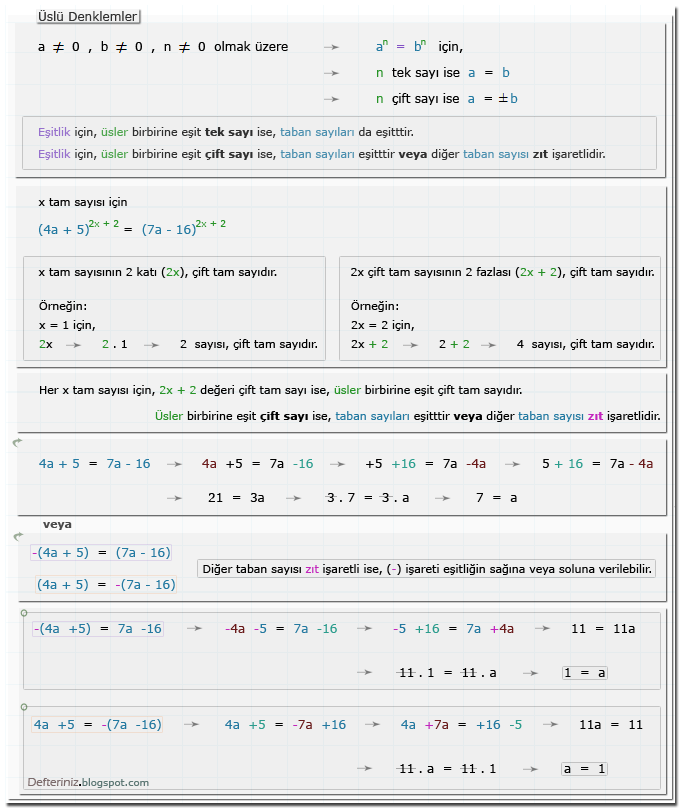Click the step "4a +5 = -7a +16"
Viewport: 680px width, 808px height.
click(x=285, y=725)
